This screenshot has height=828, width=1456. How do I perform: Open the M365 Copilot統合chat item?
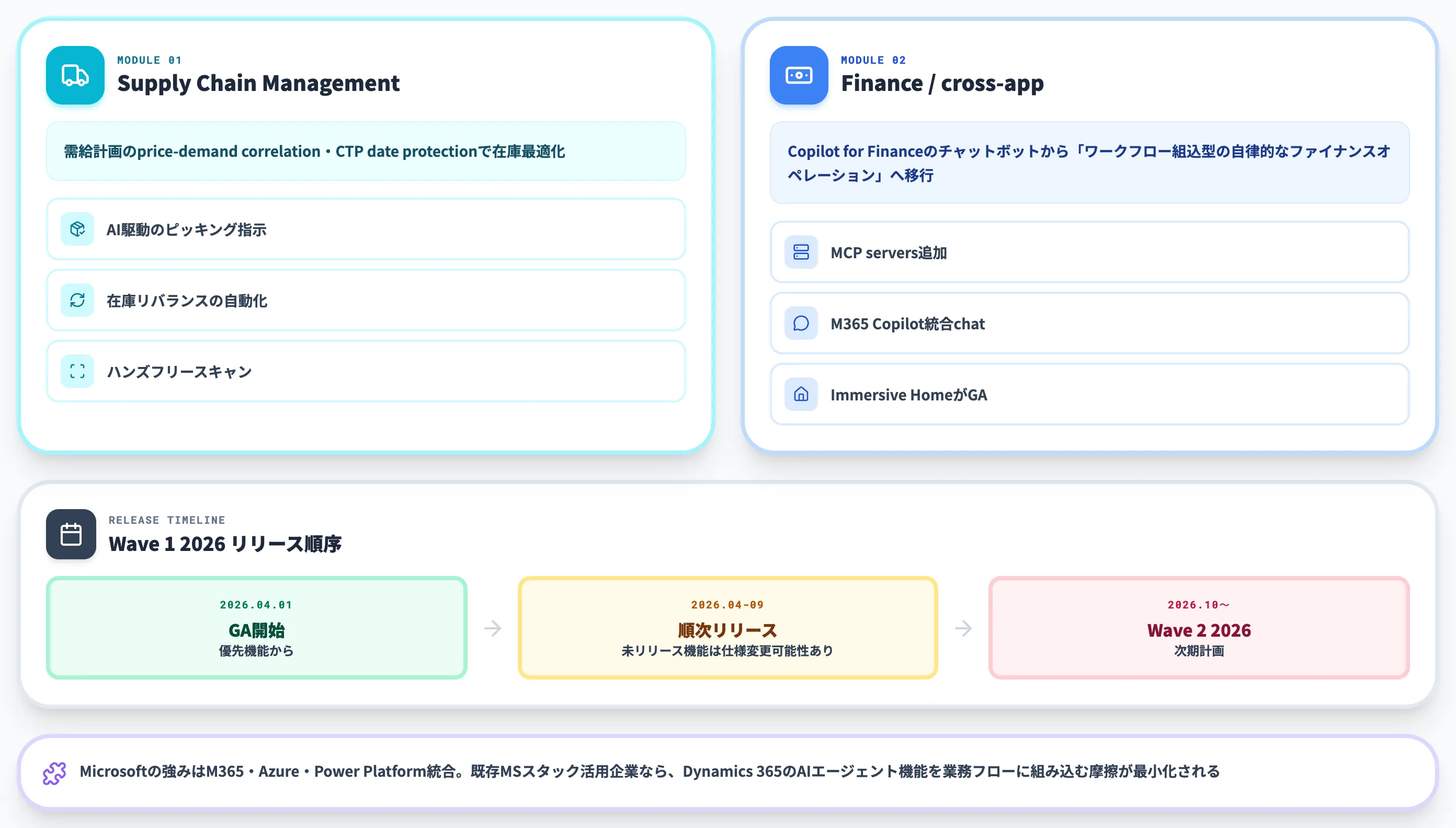[1089, 323]
